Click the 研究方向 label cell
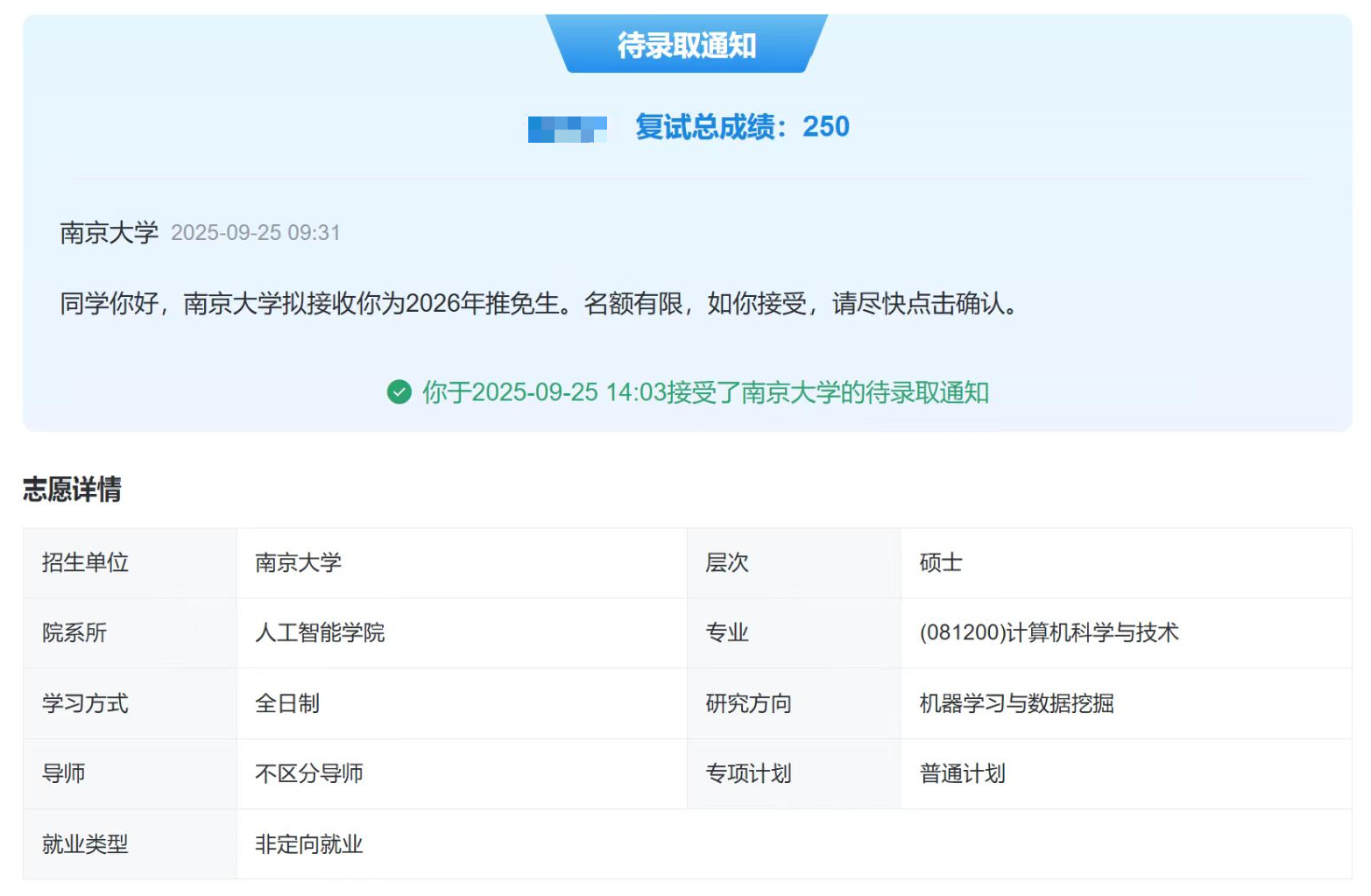Viewport: 1371px width, 896px height. (x=748, y=703)
